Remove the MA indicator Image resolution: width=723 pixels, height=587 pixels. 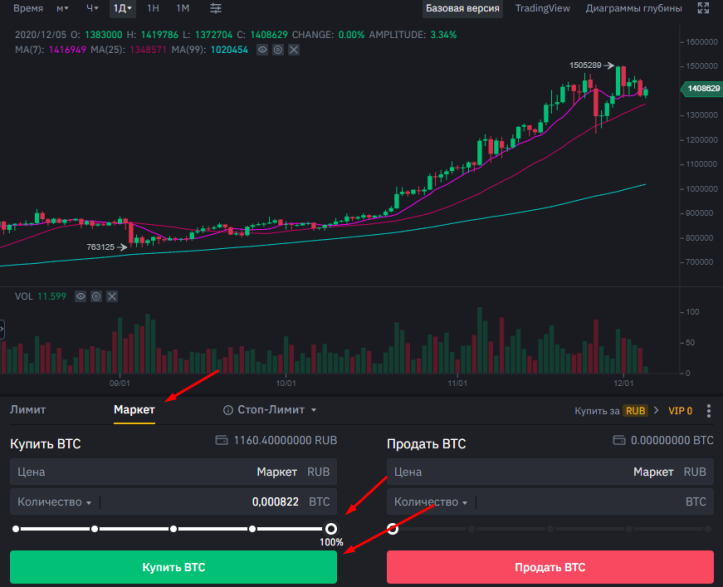tap(294, 50)
